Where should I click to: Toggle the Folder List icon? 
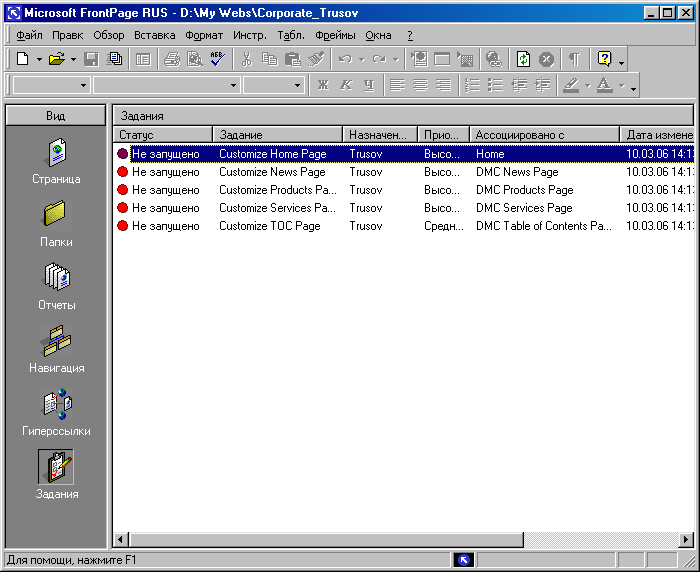[x=143, y=59]
